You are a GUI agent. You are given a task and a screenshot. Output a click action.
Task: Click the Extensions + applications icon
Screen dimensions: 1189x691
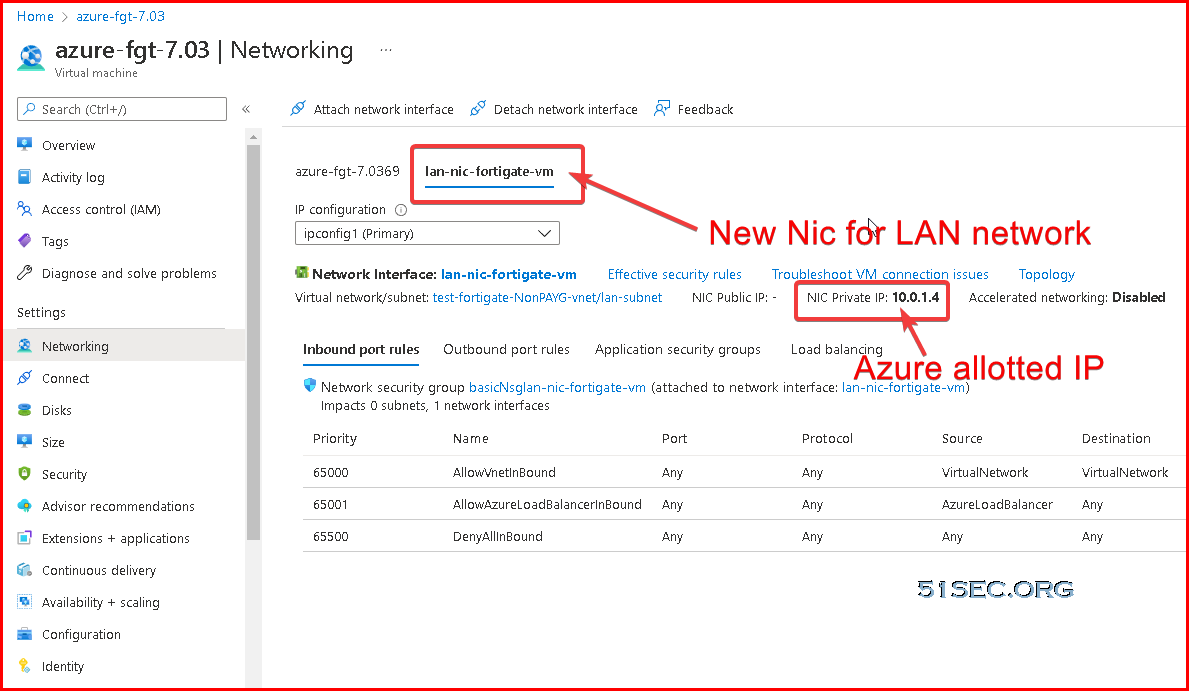click(x=24, y=538)
